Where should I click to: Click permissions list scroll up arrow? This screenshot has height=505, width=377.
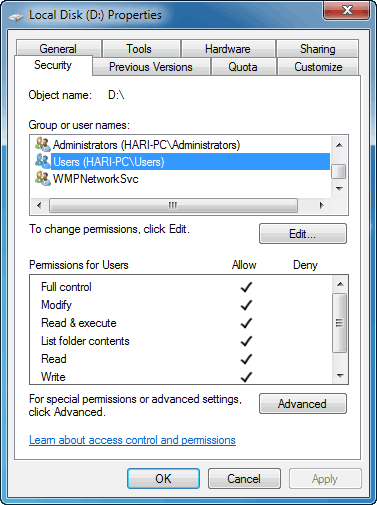[340, 284]
